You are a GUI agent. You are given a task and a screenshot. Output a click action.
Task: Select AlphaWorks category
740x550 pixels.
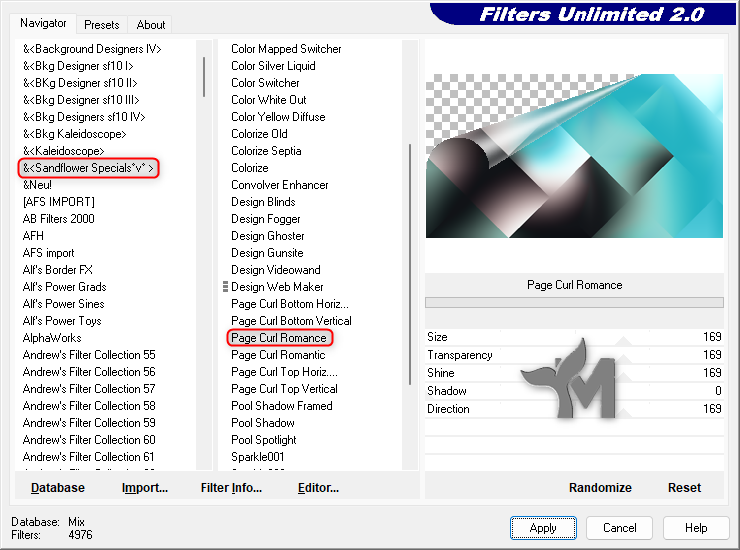52,338
